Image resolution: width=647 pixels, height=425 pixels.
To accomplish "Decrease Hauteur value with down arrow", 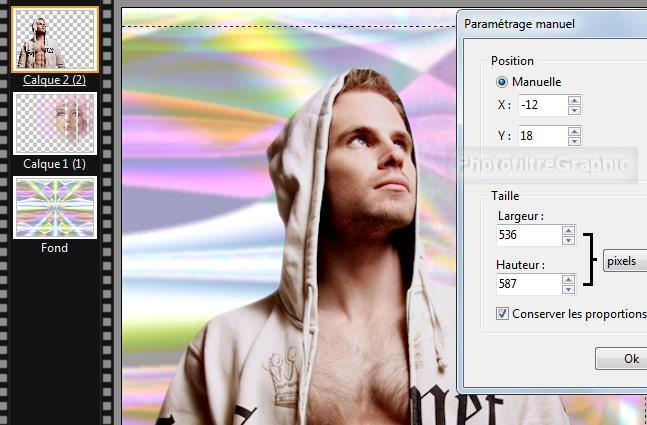I will [568, 290].
